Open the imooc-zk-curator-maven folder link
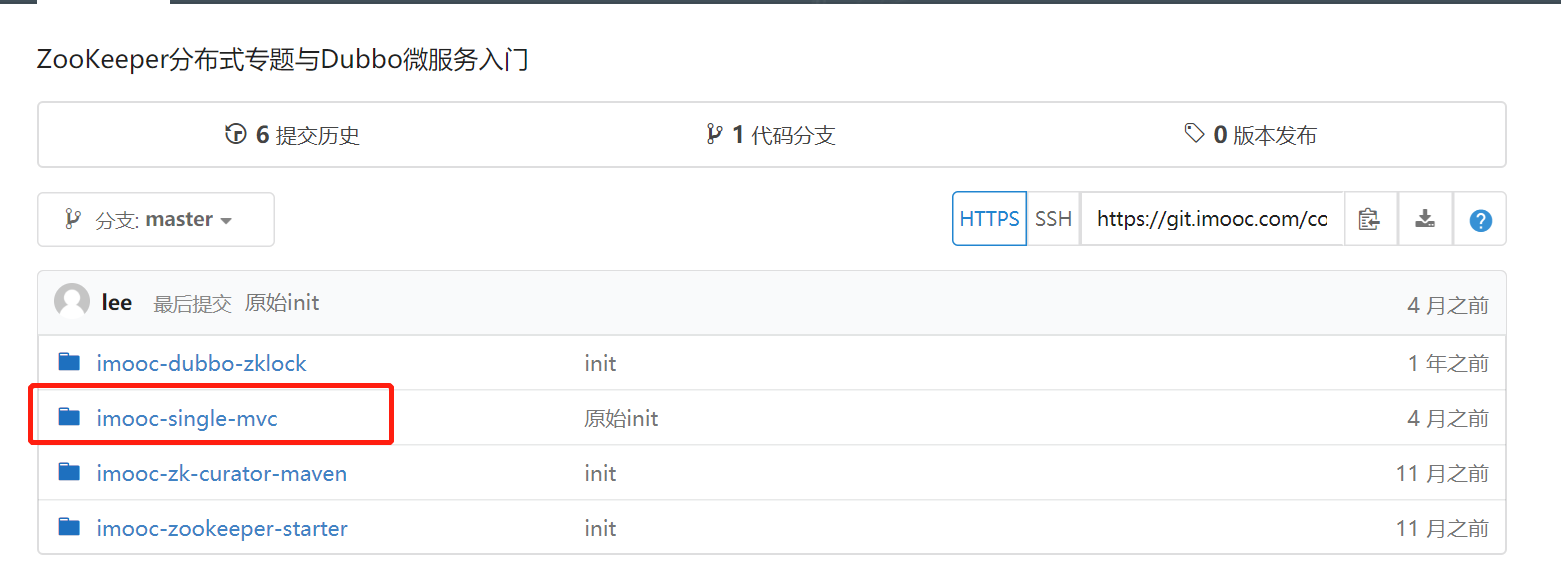1561x586 pixels. click(x=222, y=473)
